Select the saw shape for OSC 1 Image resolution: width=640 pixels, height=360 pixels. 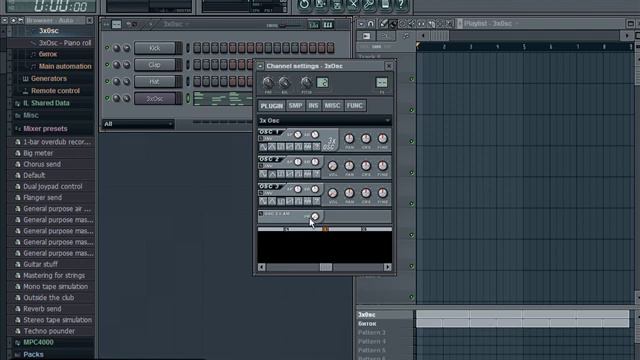tap(290, 147)
